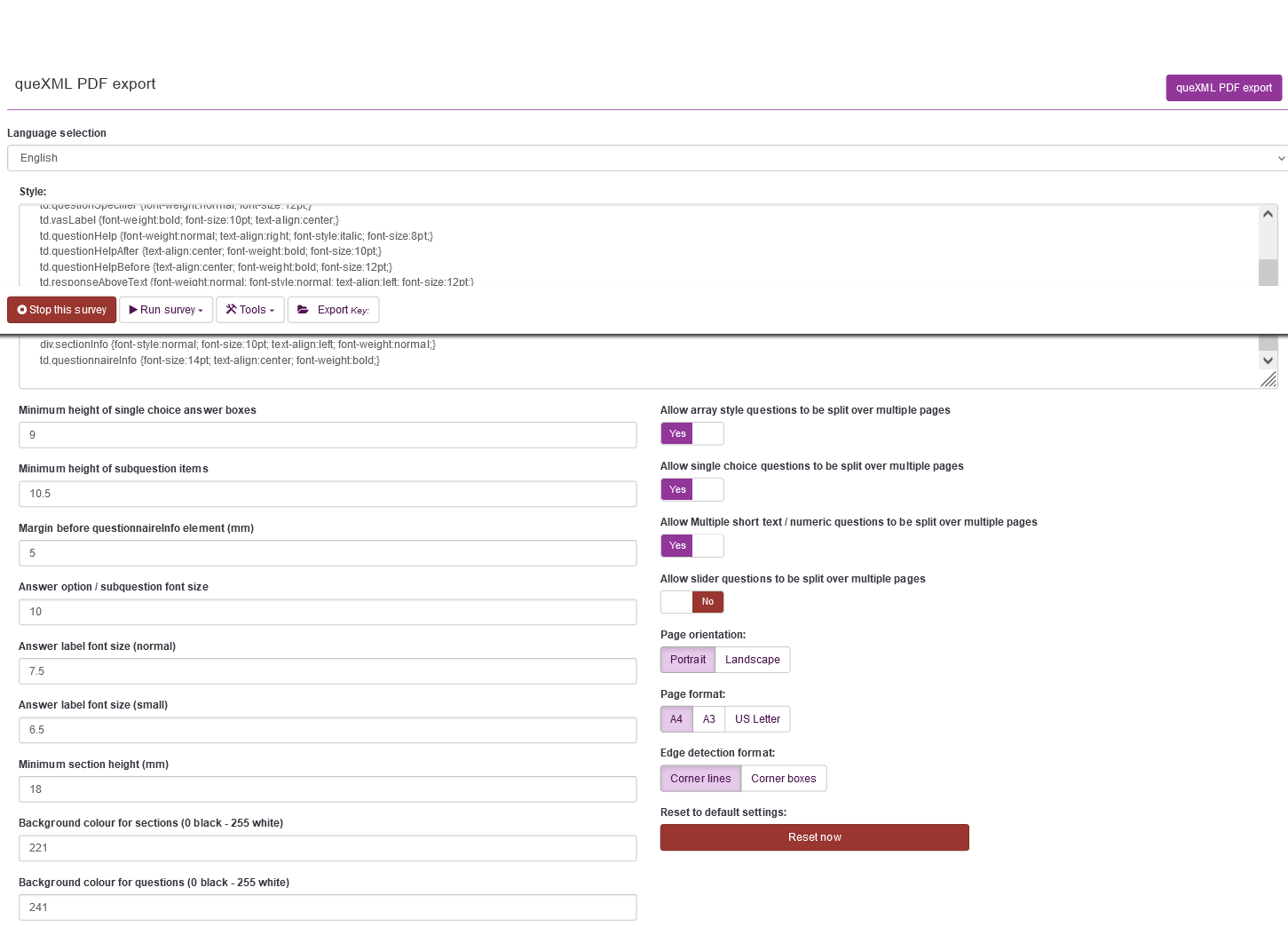Click the Style textarea scroll up arrow
The width and height of the screenshot is (1288, 927).
click(1268, 214)
